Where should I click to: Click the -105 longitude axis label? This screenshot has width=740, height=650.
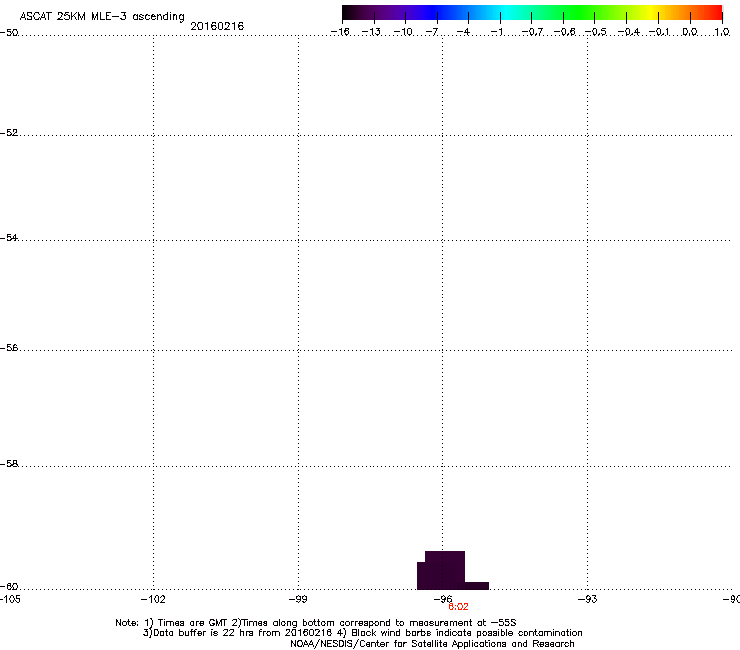coord(10,599)
